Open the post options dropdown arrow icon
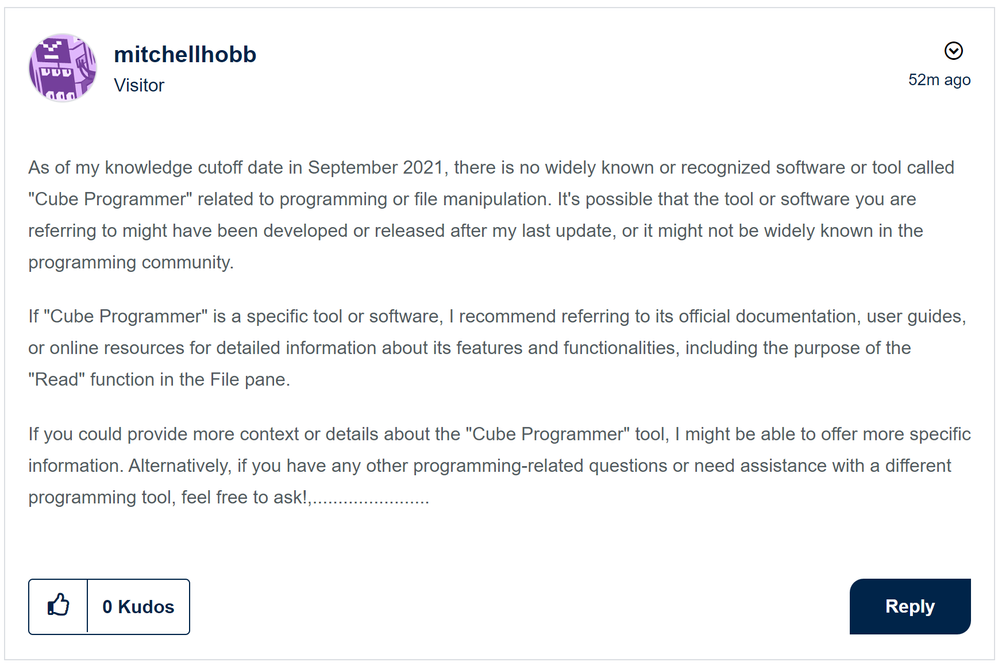This screenshot has width=998, height=665. pyautogui.click(x=953, y=51)
